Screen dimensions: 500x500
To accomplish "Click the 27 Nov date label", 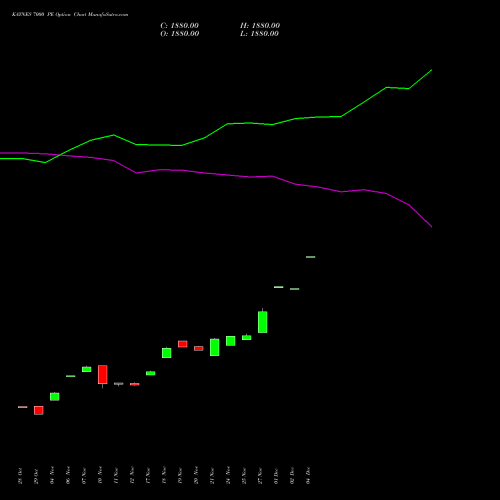I will [260, 475].
